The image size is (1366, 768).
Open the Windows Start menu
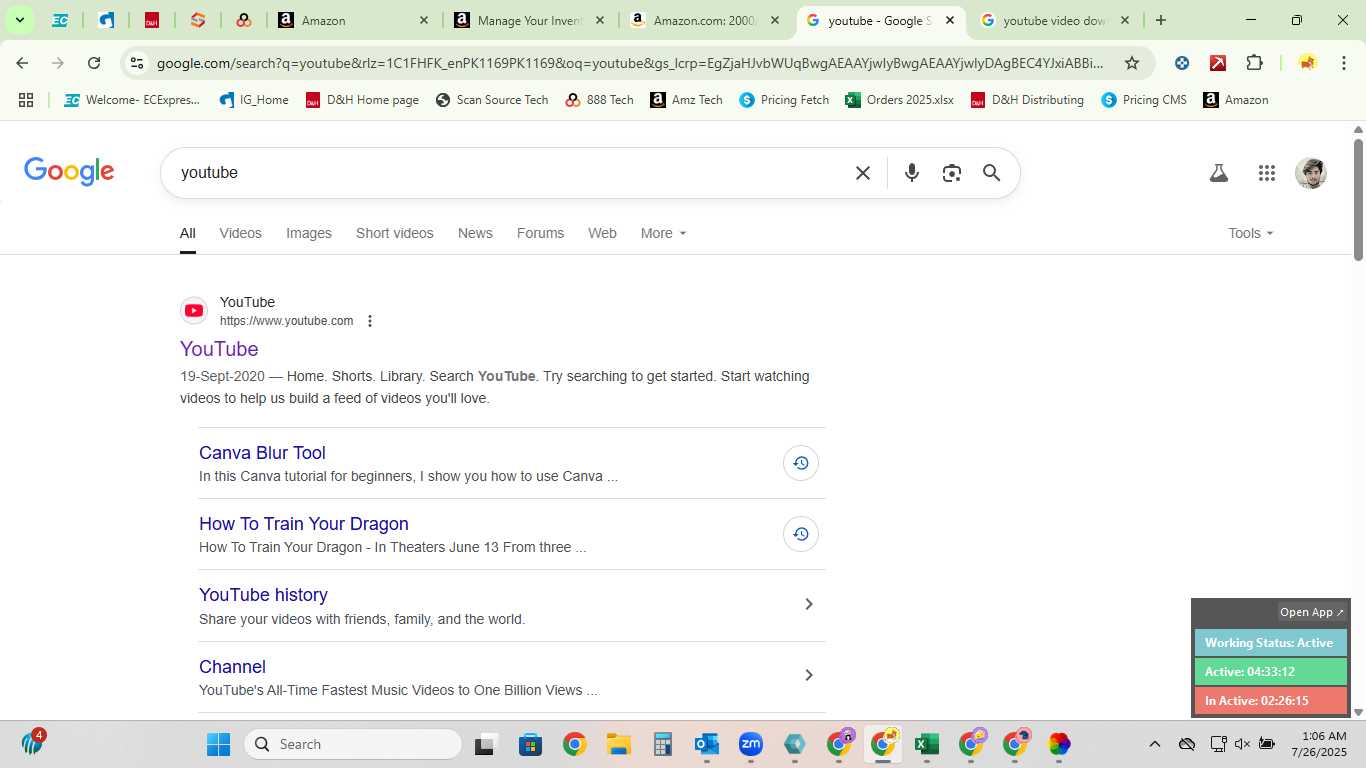coord(218,744)
